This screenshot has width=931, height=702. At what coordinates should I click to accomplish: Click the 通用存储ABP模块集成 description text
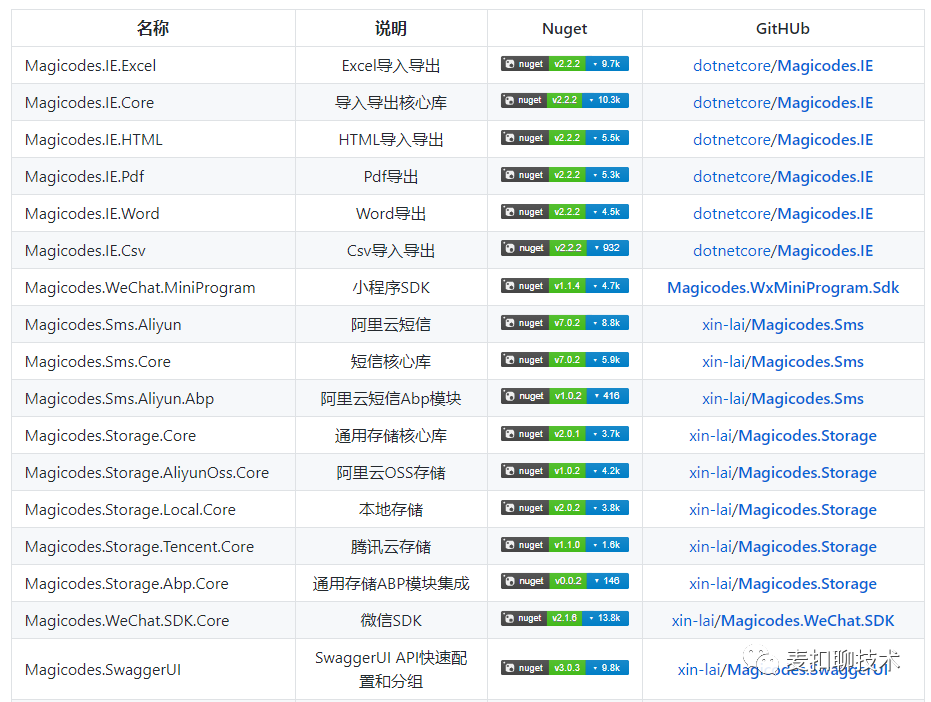pyautogui.click(x=391, y=584)
